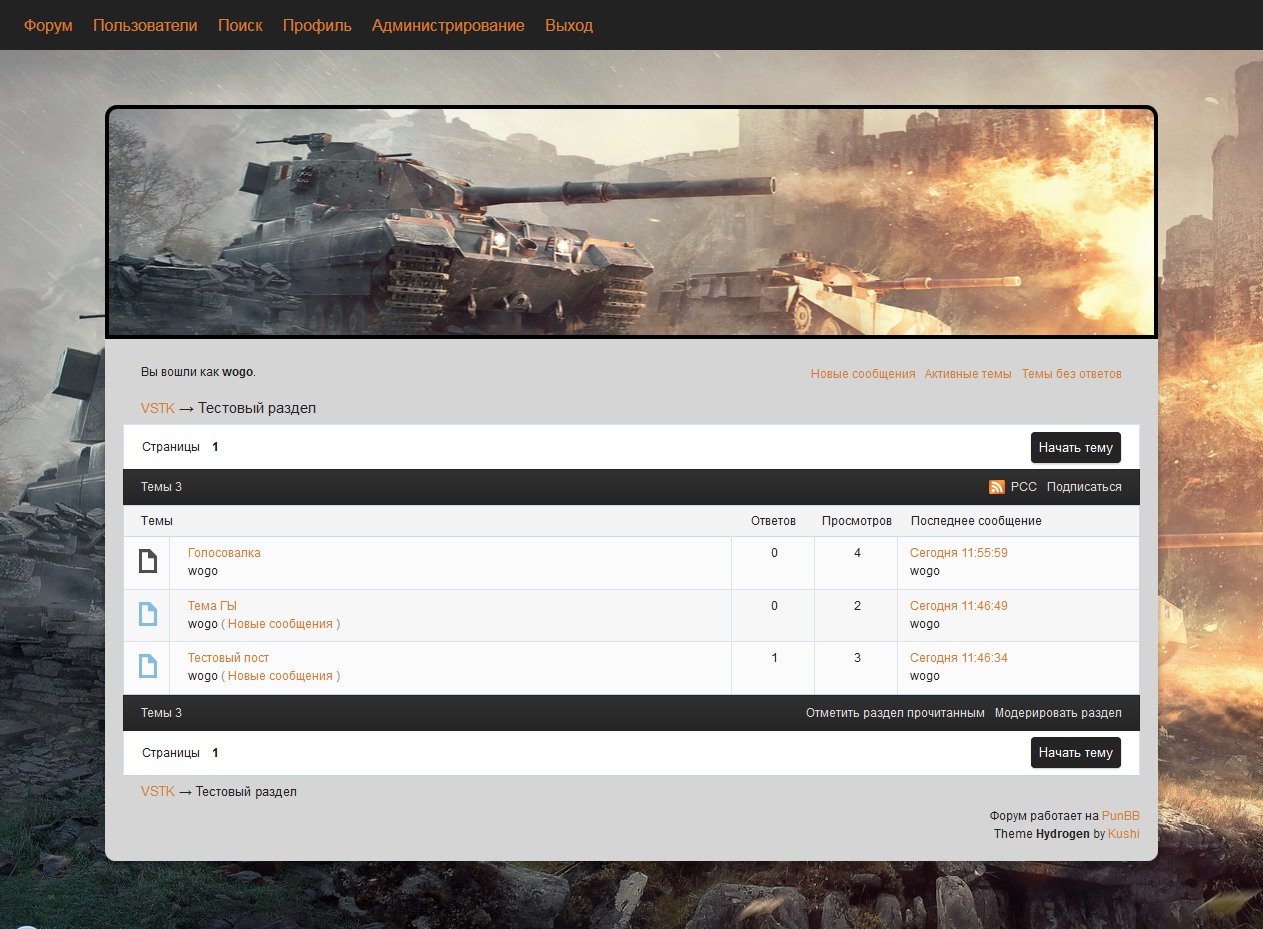Open the Форум menu item

click(x=48, y=25)
